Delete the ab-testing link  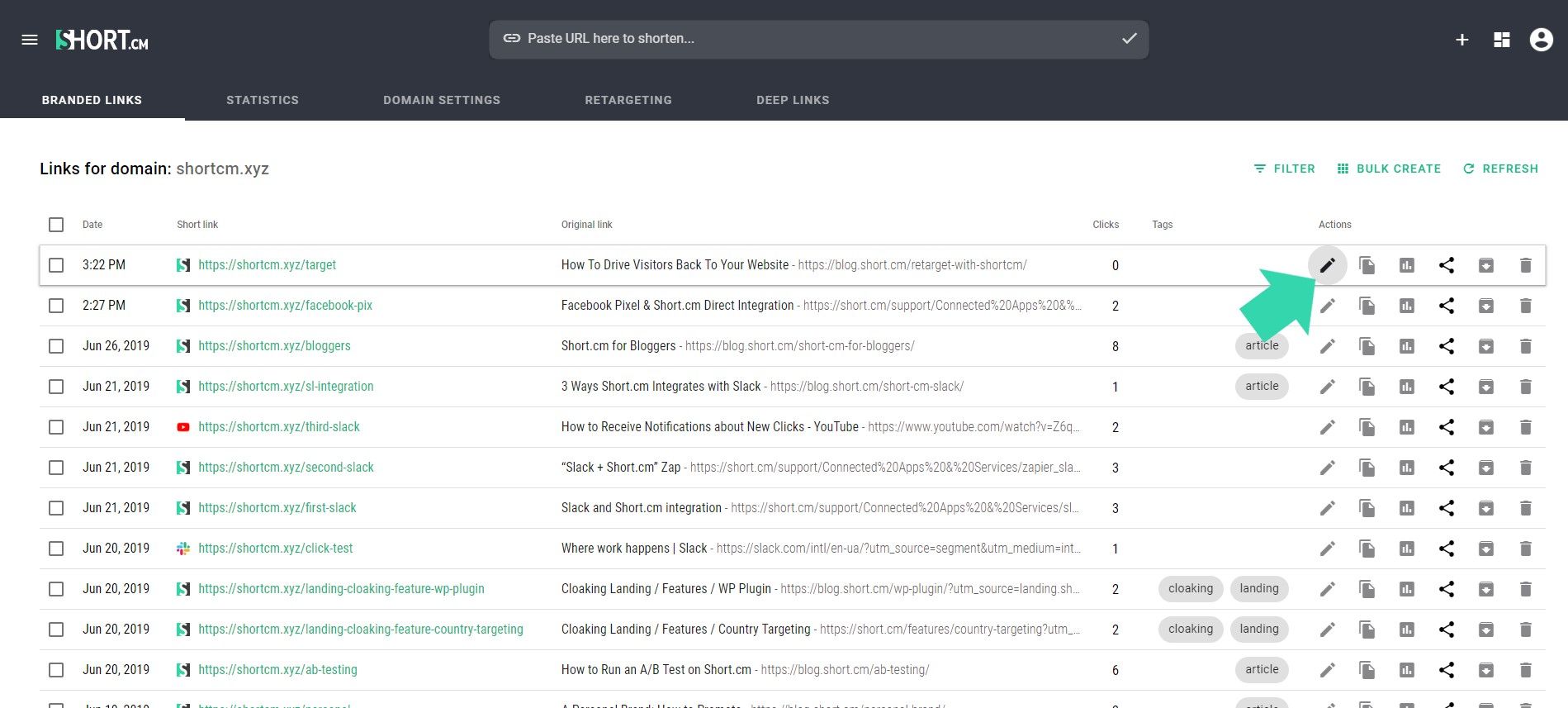tap(1526, 670)
